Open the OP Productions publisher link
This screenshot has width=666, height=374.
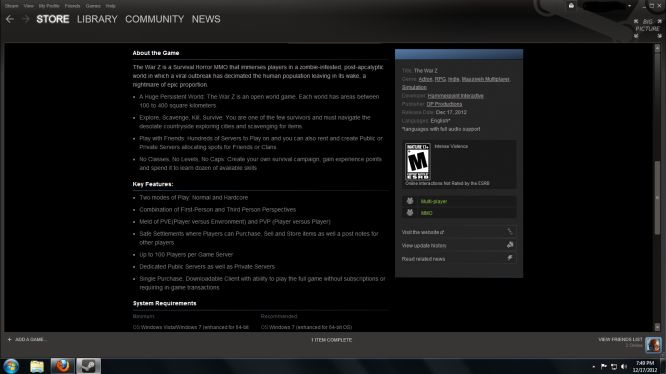(444, 104)
